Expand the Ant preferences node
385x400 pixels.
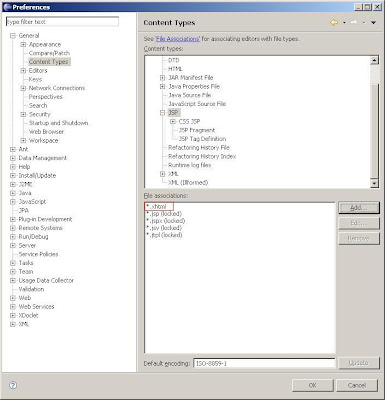click(x=13, y=149)
